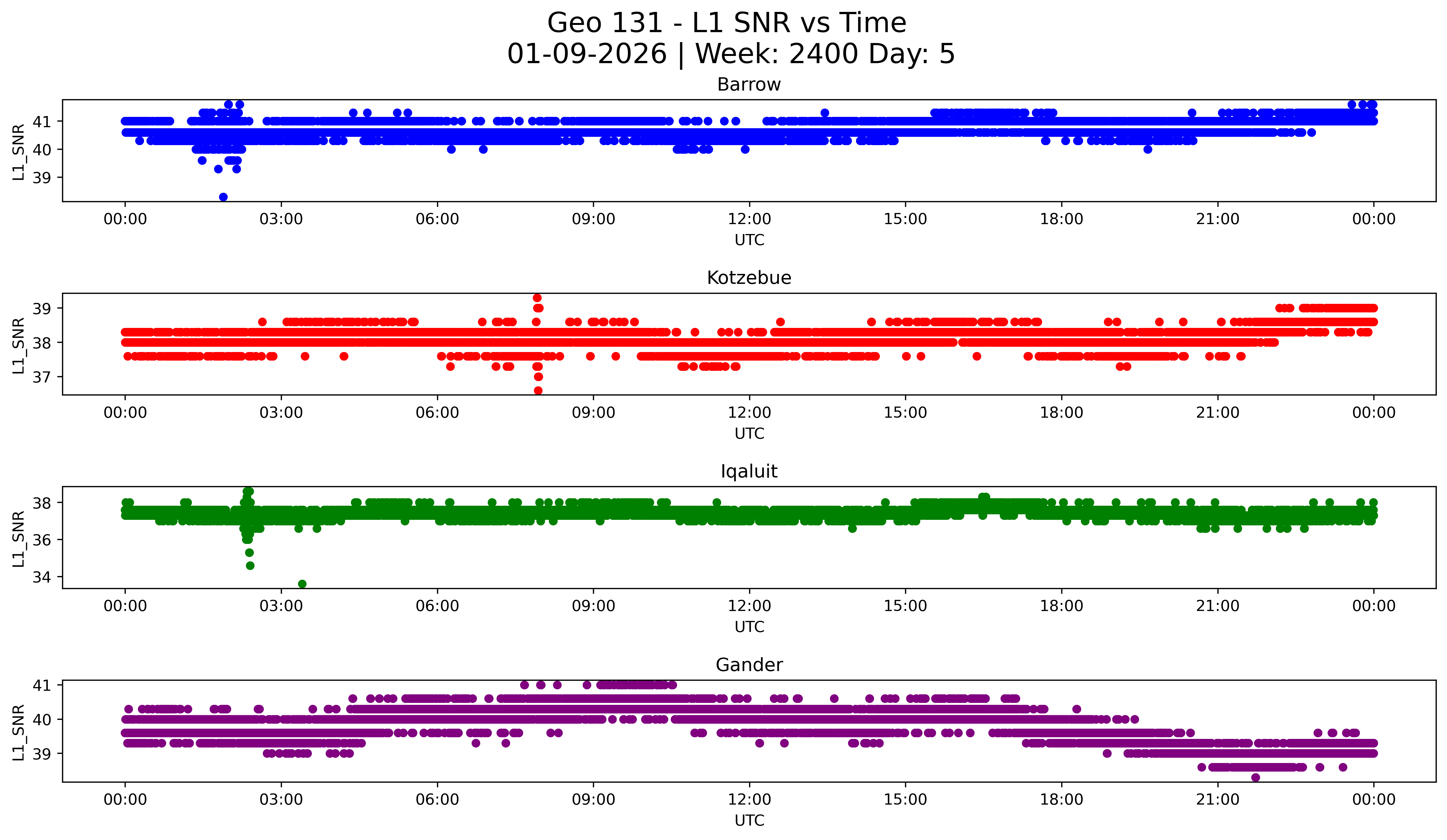Click the 21:00 tick label under Iqaluit plot
1447x840 pixels.
(x=1217, y=606)
